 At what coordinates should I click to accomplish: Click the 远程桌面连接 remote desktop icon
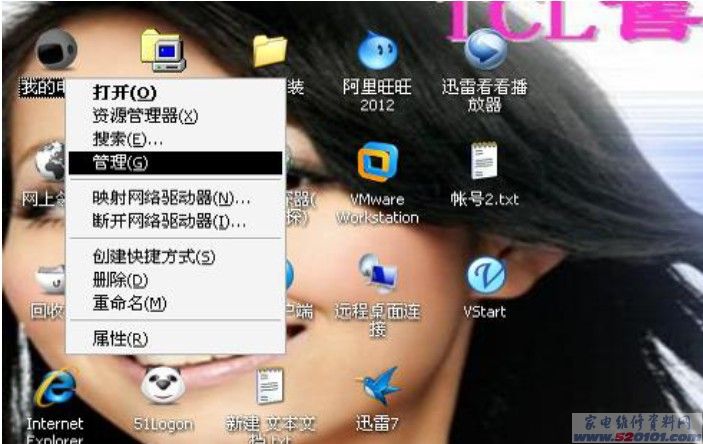pos(377,274)
